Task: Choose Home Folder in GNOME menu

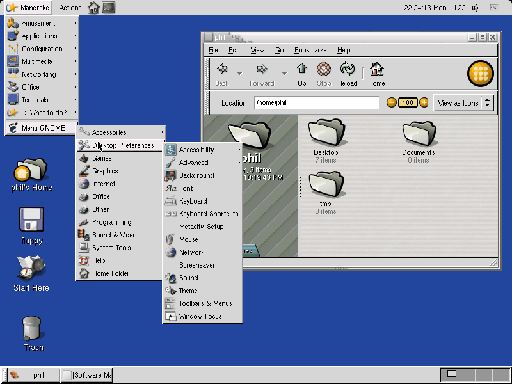Action: 119,273
